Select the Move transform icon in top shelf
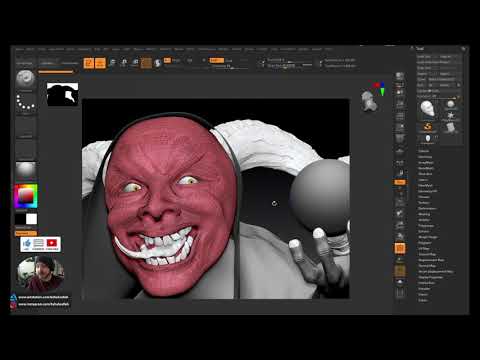Image resolution: width=480 pixels, height=360 pixels. coord(113,62)
